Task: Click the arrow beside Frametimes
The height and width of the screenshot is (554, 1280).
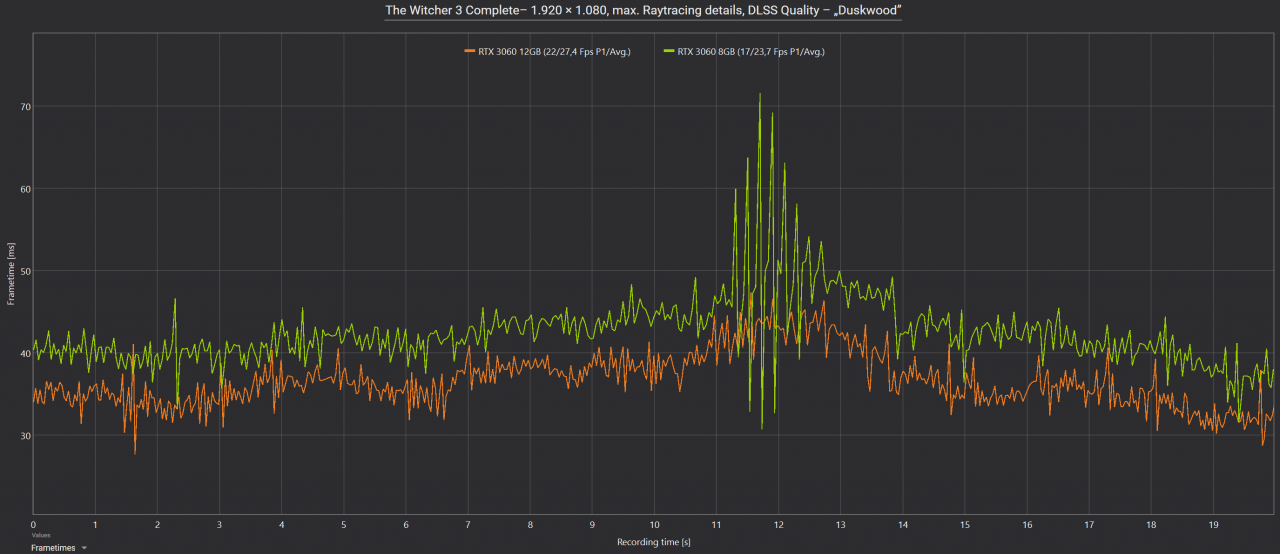Action: click(x=84, y=548)
